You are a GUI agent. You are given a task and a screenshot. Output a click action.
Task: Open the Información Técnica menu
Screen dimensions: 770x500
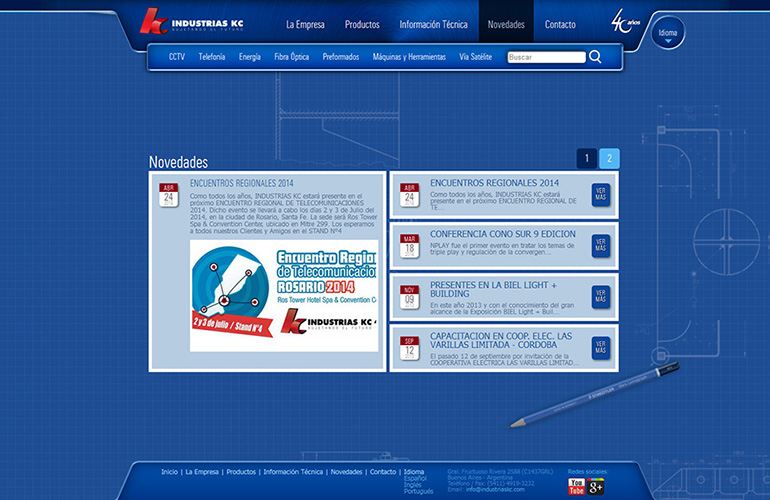tap(433, 25)
